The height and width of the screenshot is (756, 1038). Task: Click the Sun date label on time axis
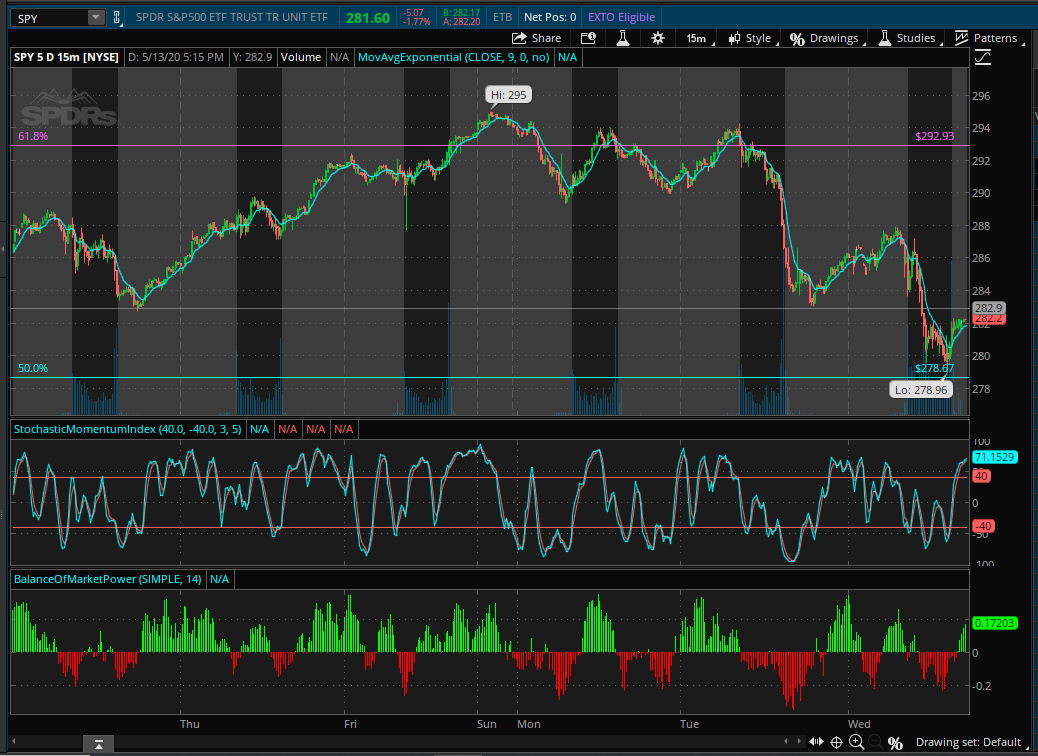487,724
